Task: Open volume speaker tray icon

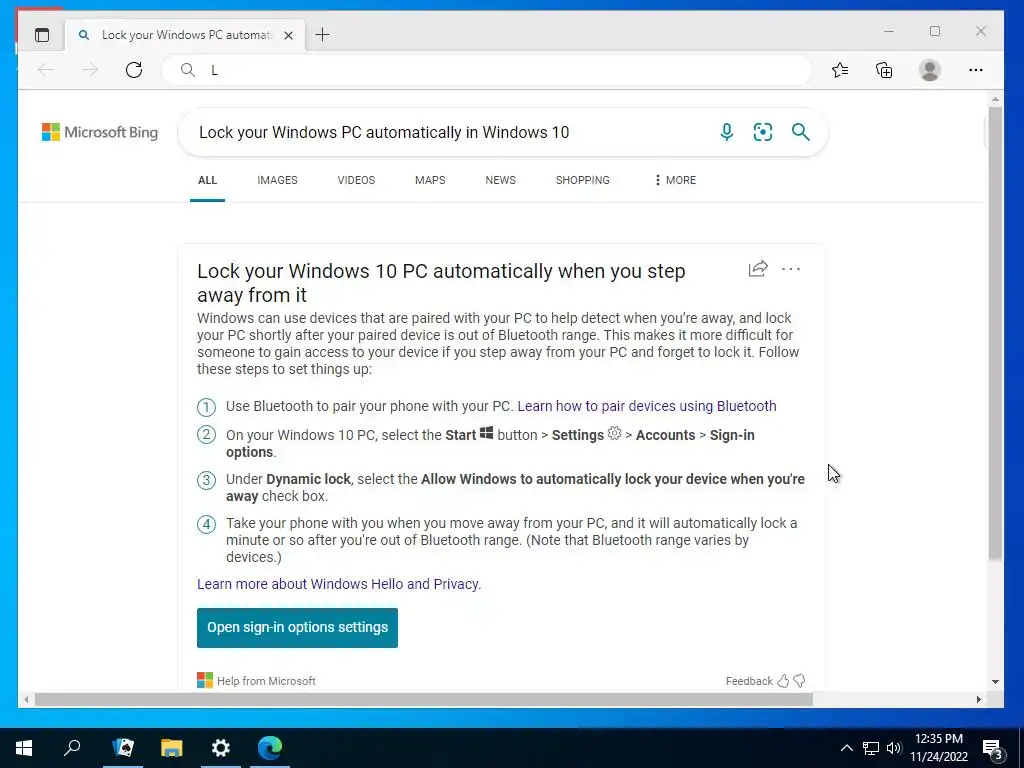Action: [894, 748]
